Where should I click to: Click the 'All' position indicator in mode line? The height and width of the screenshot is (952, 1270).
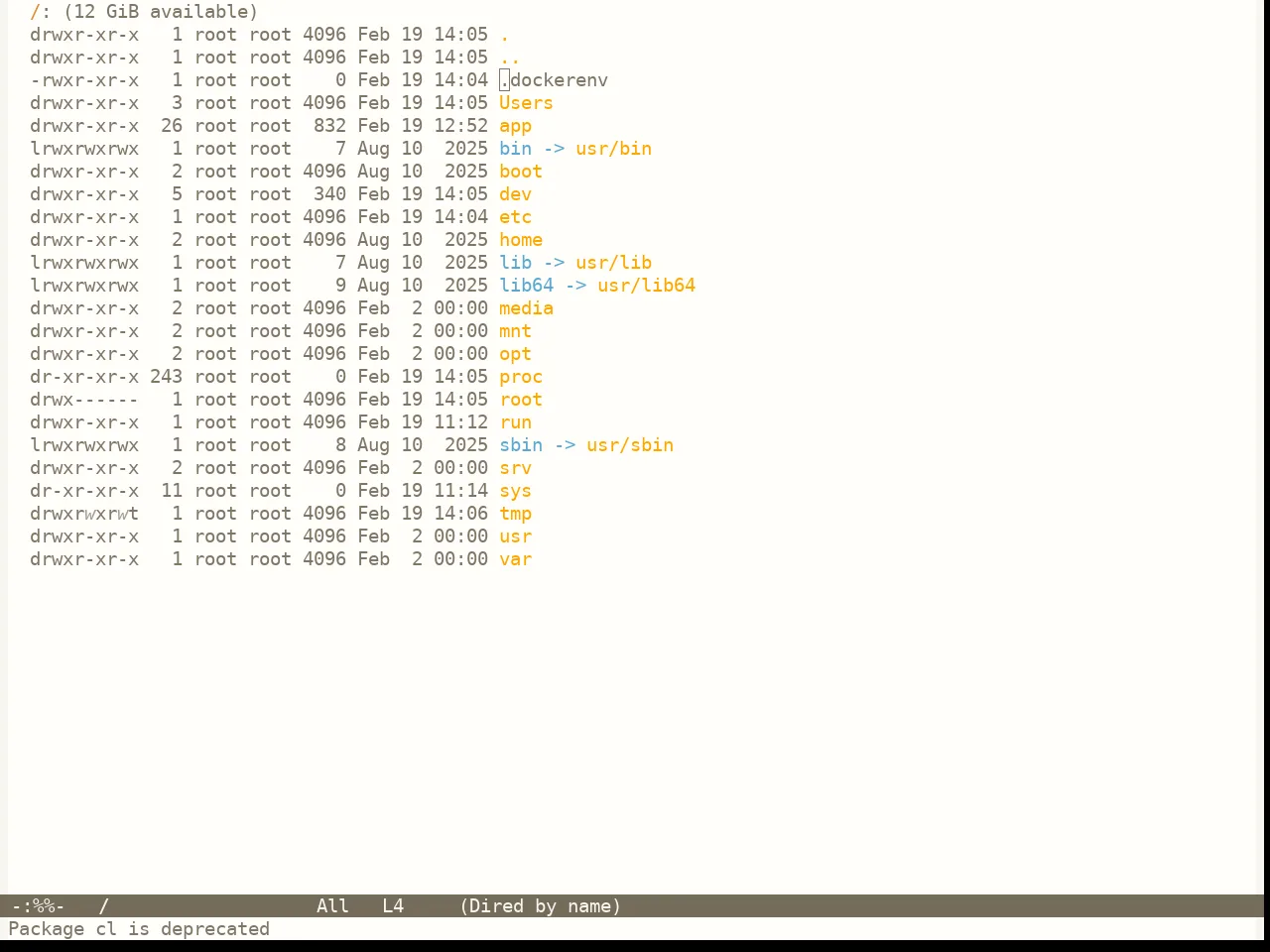coord(332,906)
